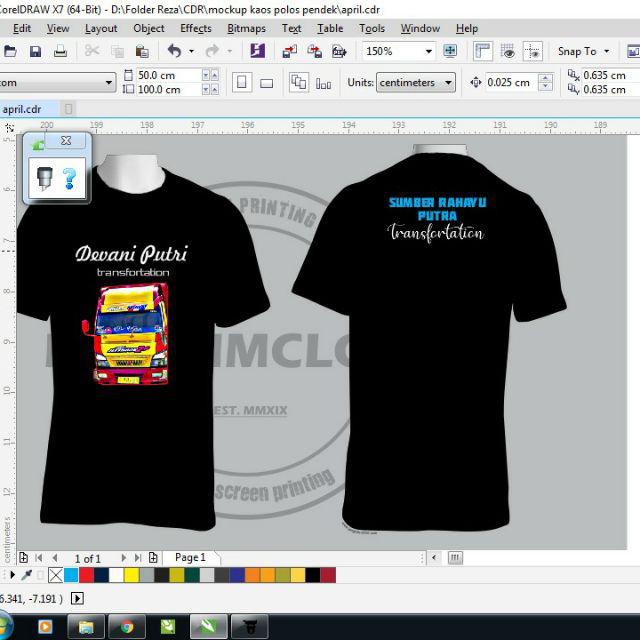This screenshot has width=640, height=640.
Task: Save the document using the floppy icon
Action: (x=36, y=51)
